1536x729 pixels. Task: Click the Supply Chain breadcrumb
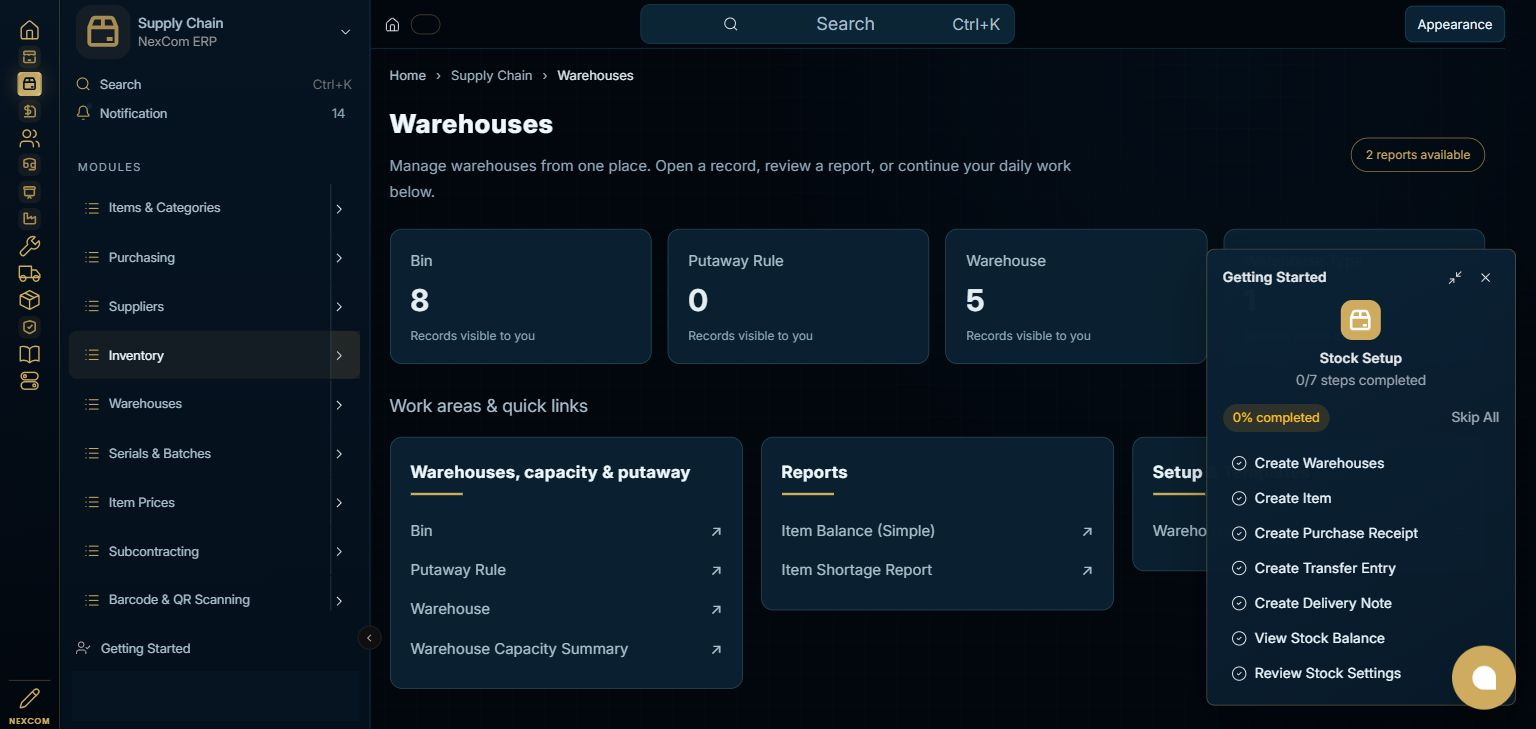point(491,76)
